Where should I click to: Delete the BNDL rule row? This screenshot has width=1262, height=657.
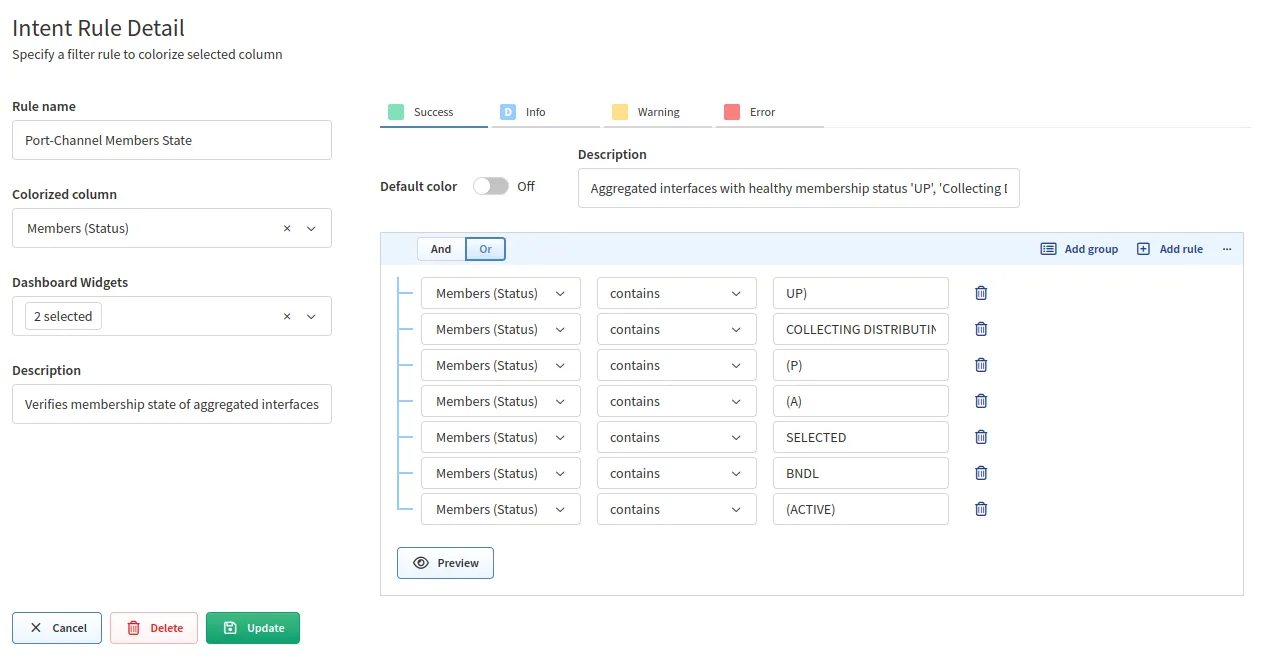(981, 473)
